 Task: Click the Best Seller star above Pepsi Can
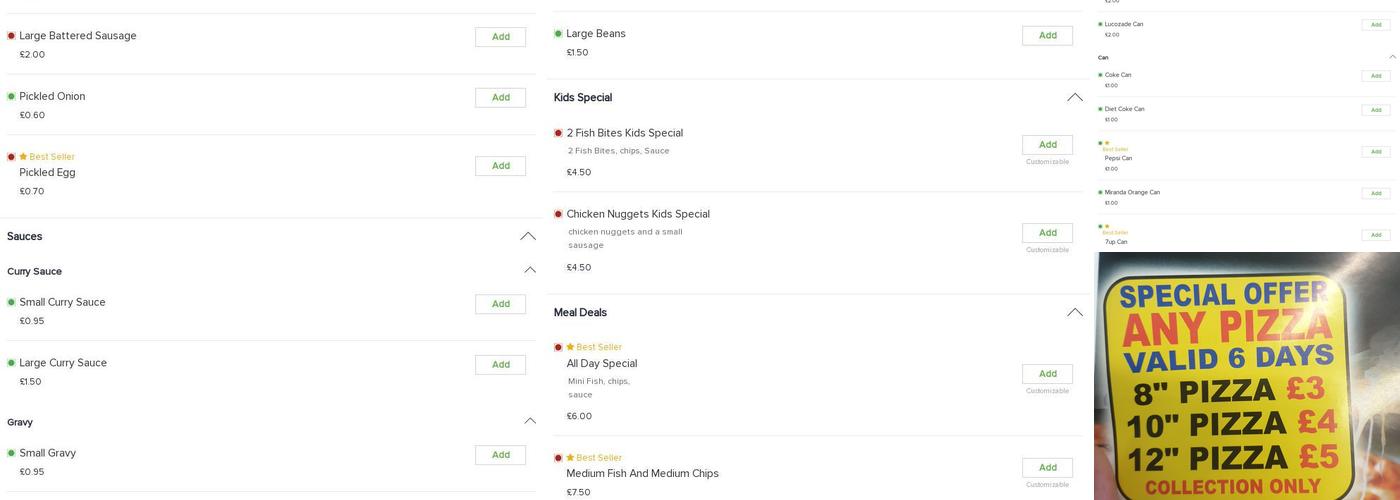pyautogui.click(x=1107, y=143)
